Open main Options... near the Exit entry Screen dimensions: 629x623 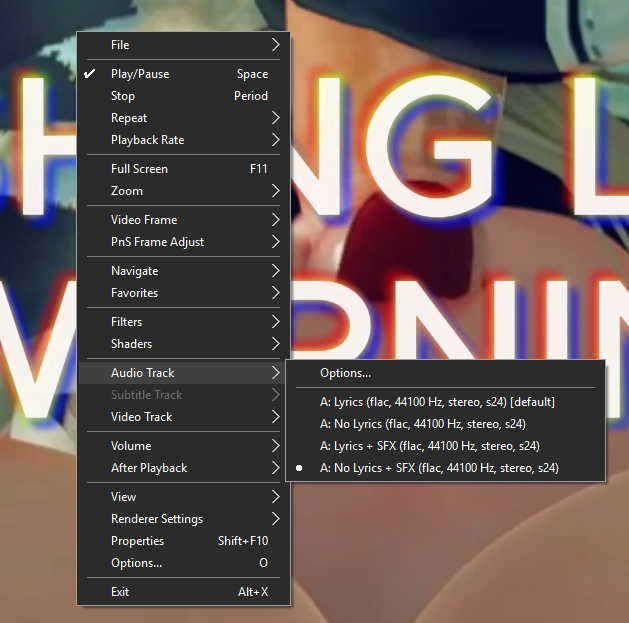tap(183, 563)
